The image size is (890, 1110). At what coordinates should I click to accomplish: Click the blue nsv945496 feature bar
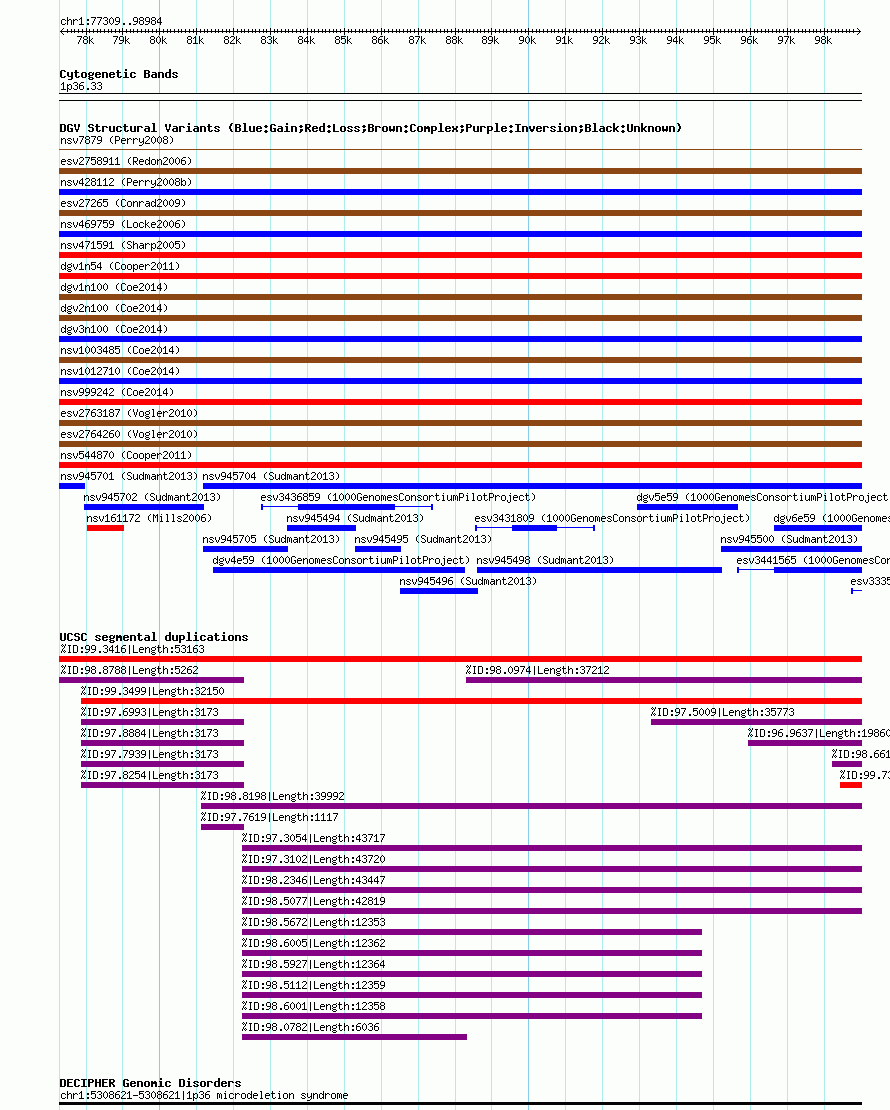click(439, 591)
